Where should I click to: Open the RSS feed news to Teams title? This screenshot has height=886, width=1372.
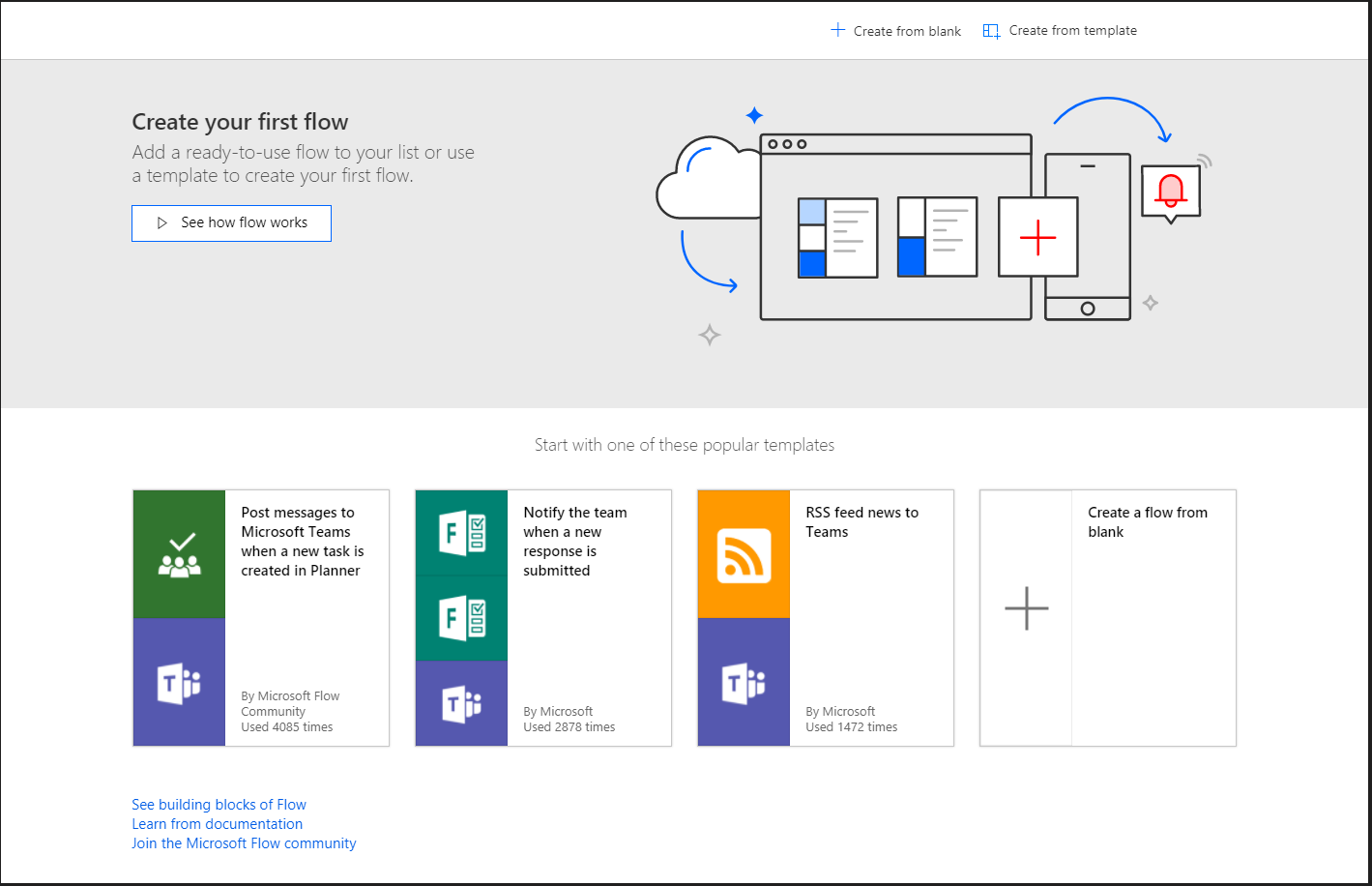pyautogui.click(x=862, y=522)
